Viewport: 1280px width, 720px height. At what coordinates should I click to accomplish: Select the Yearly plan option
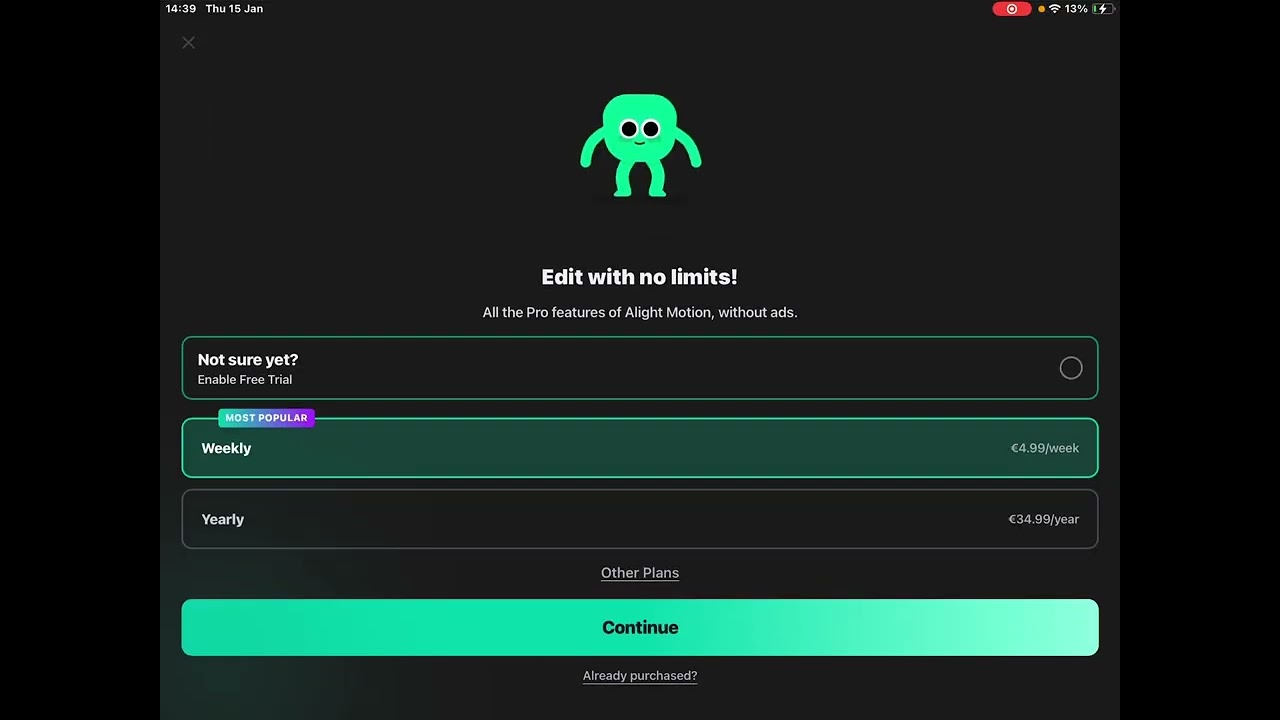[640, 519]
